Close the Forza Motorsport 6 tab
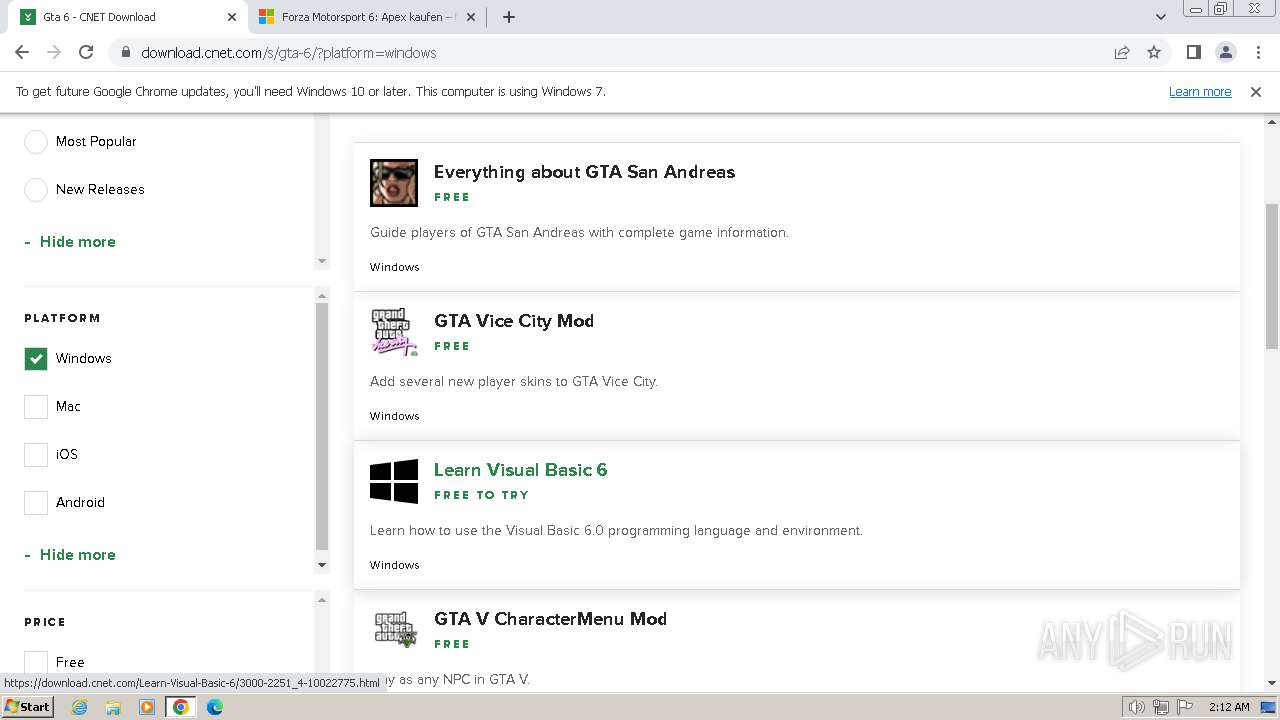 [471, 17]
